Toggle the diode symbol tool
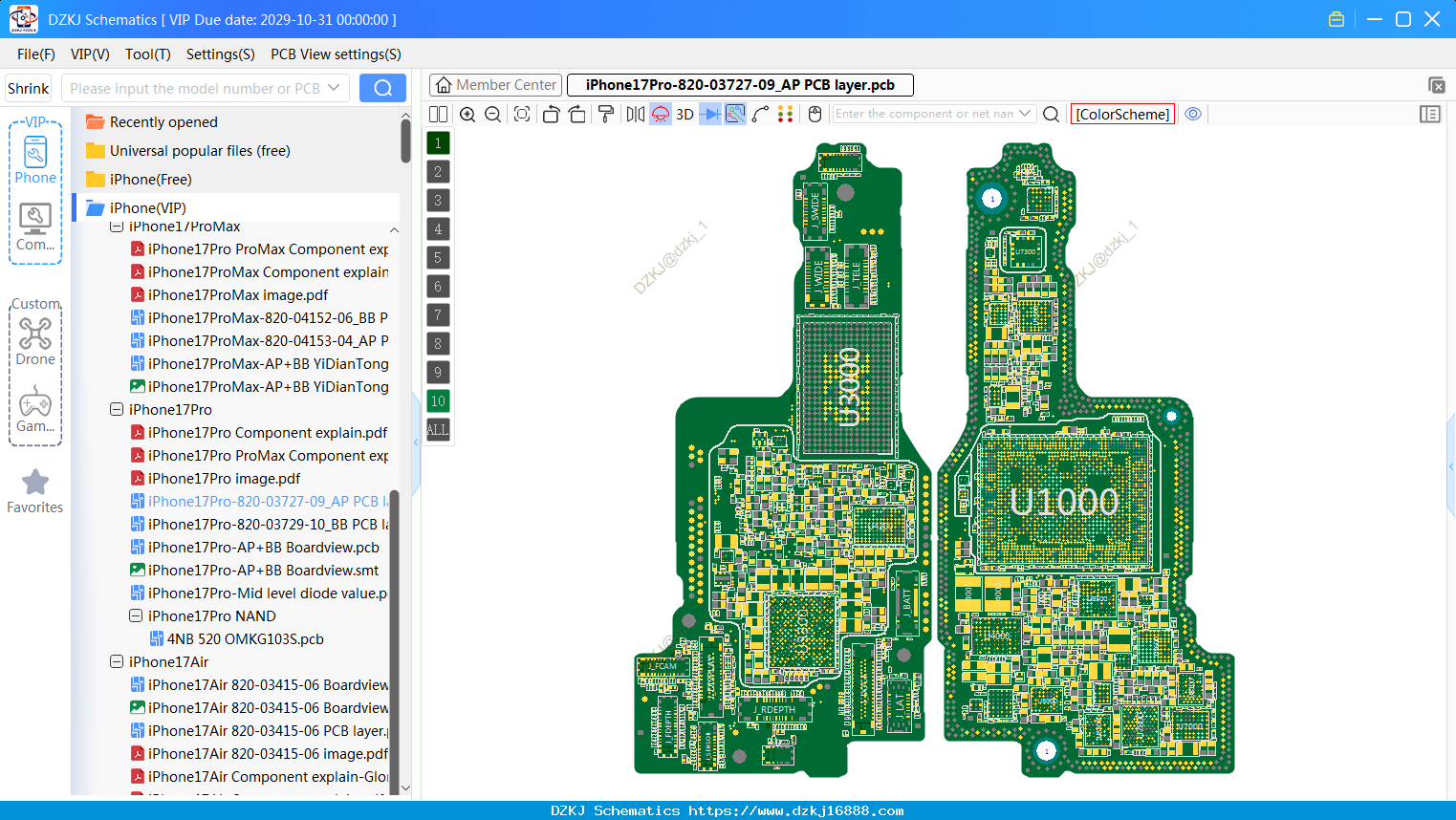The width and height of the screenshot is (1456, 820). [710, 115]
